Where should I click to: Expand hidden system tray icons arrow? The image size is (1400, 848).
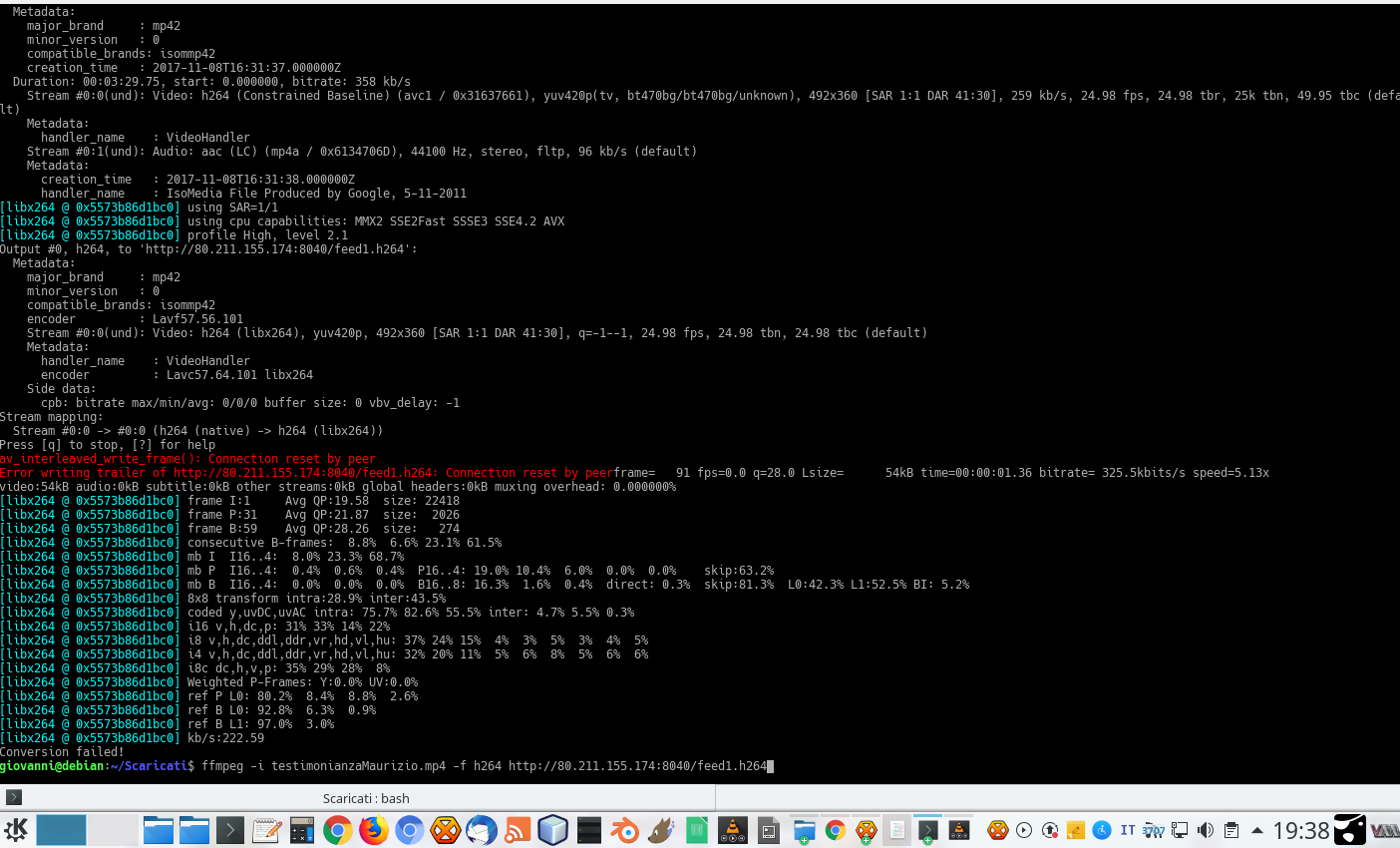1257,830
